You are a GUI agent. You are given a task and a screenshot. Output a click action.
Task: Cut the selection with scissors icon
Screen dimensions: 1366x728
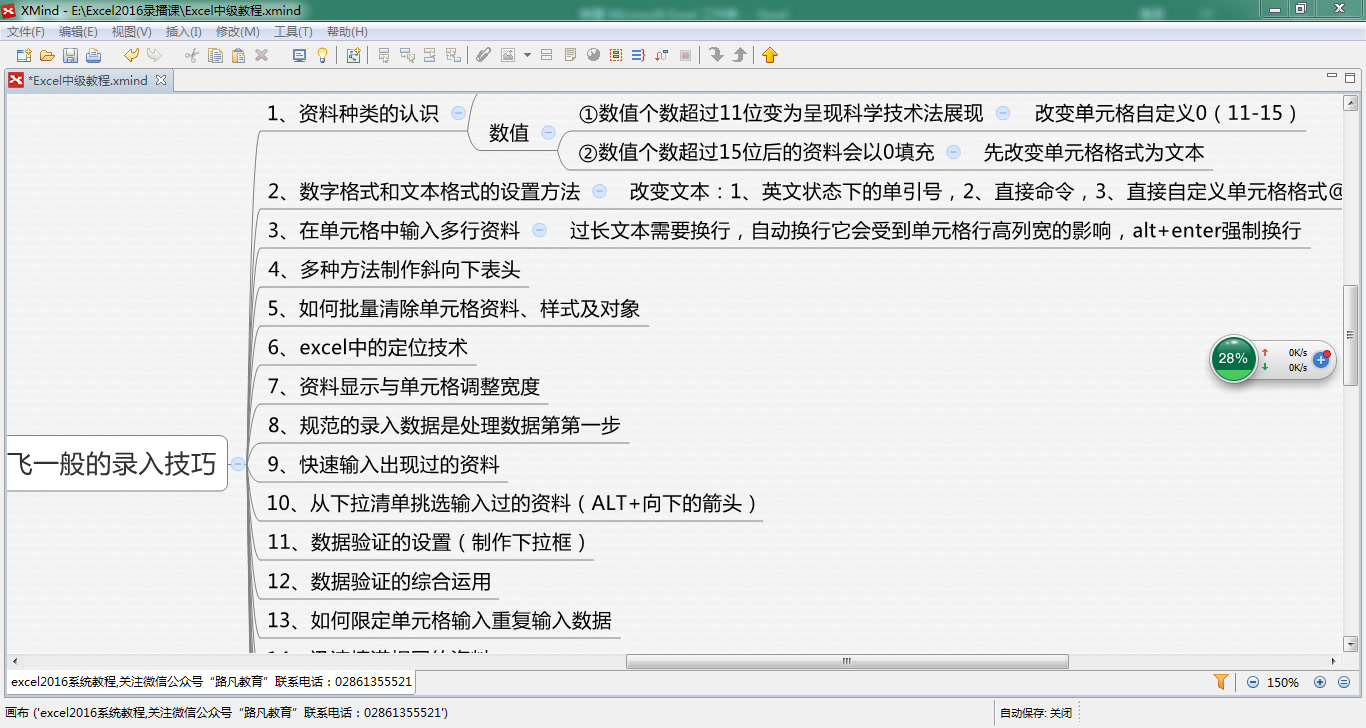tap(191, 55)
